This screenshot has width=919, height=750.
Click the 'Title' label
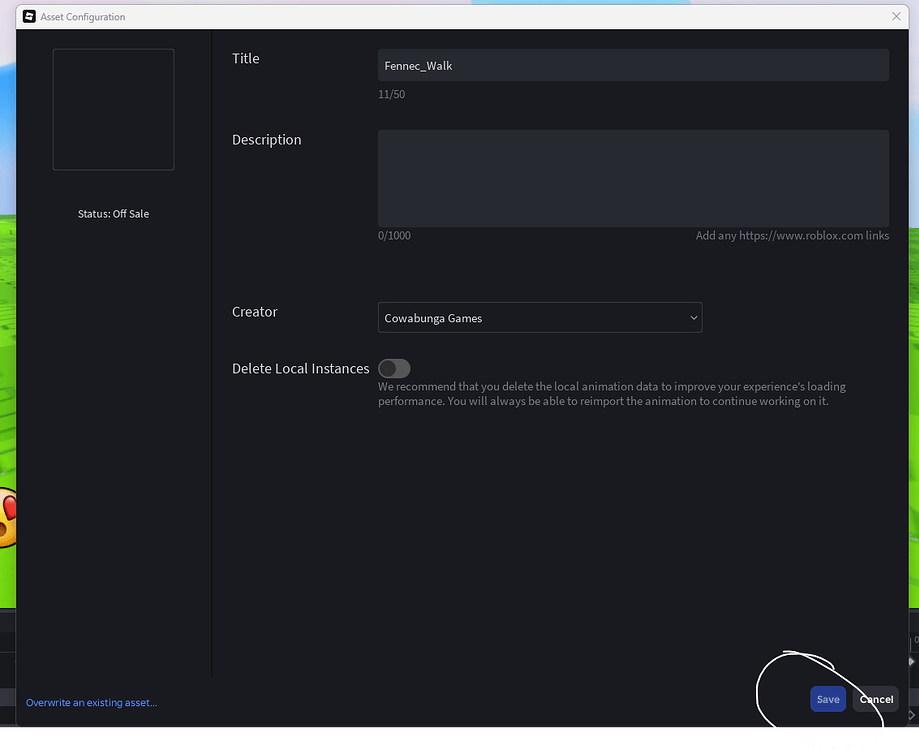point(246,58)
